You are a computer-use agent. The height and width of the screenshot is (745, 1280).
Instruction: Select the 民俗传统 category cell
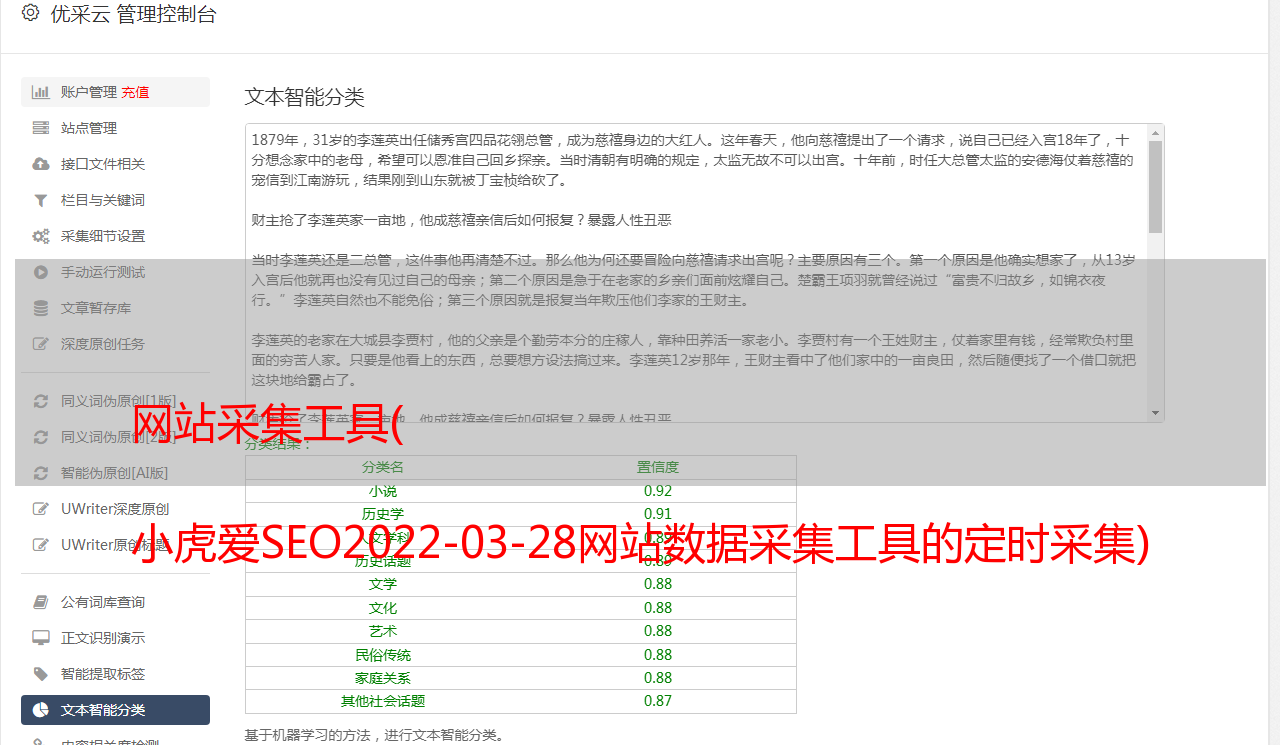[383, 655]
